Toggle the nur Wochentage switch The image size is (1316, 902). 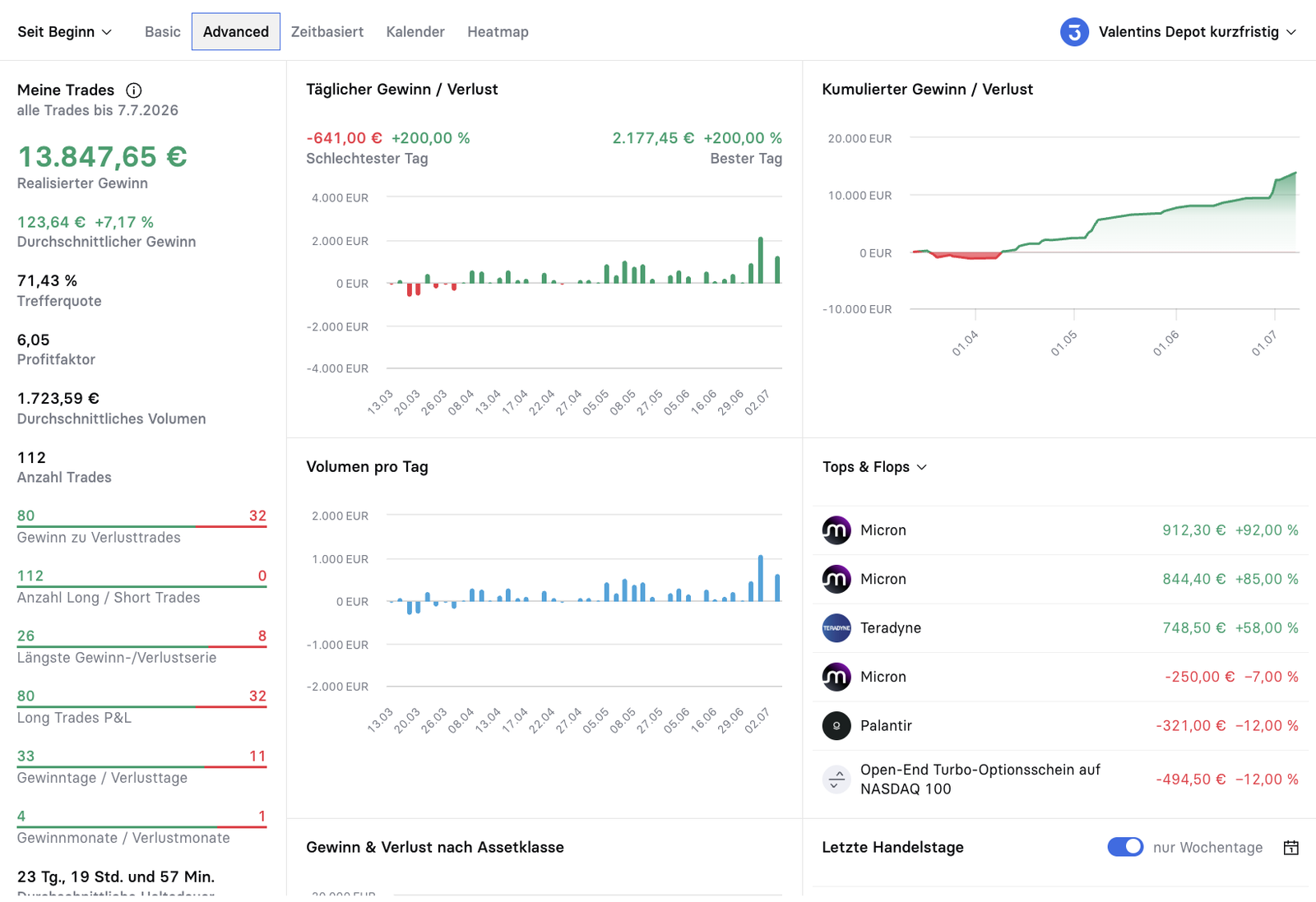click(1125, 847)
